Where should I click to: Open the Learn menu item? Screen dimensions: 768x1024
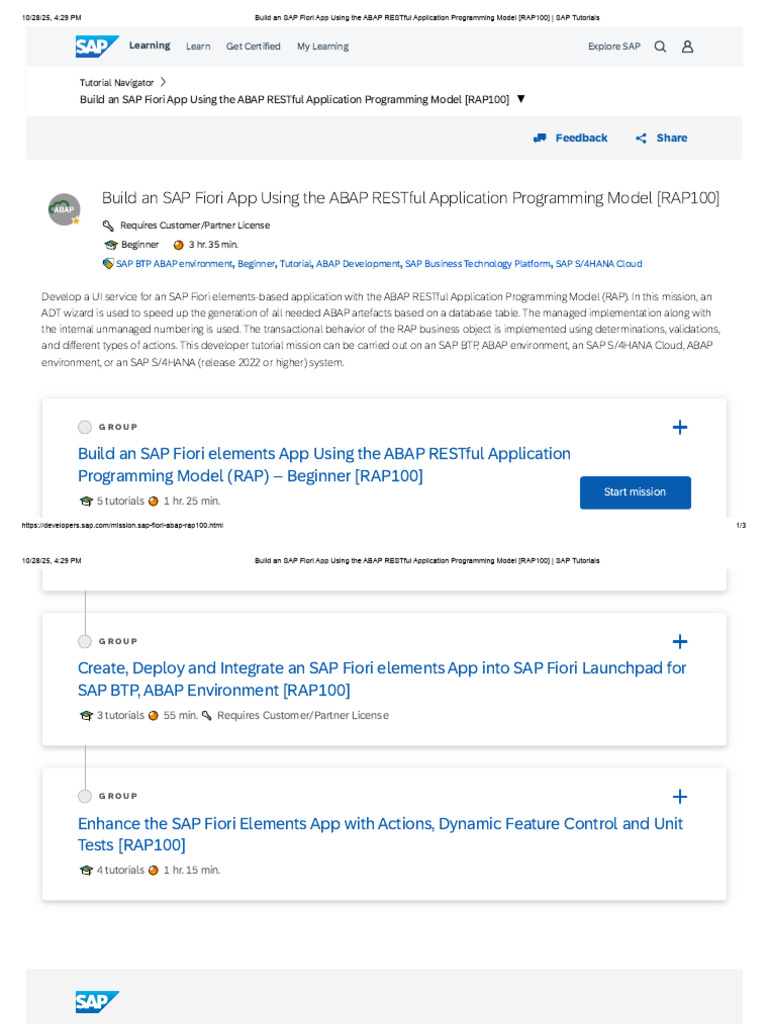click(x=198, y=46)
